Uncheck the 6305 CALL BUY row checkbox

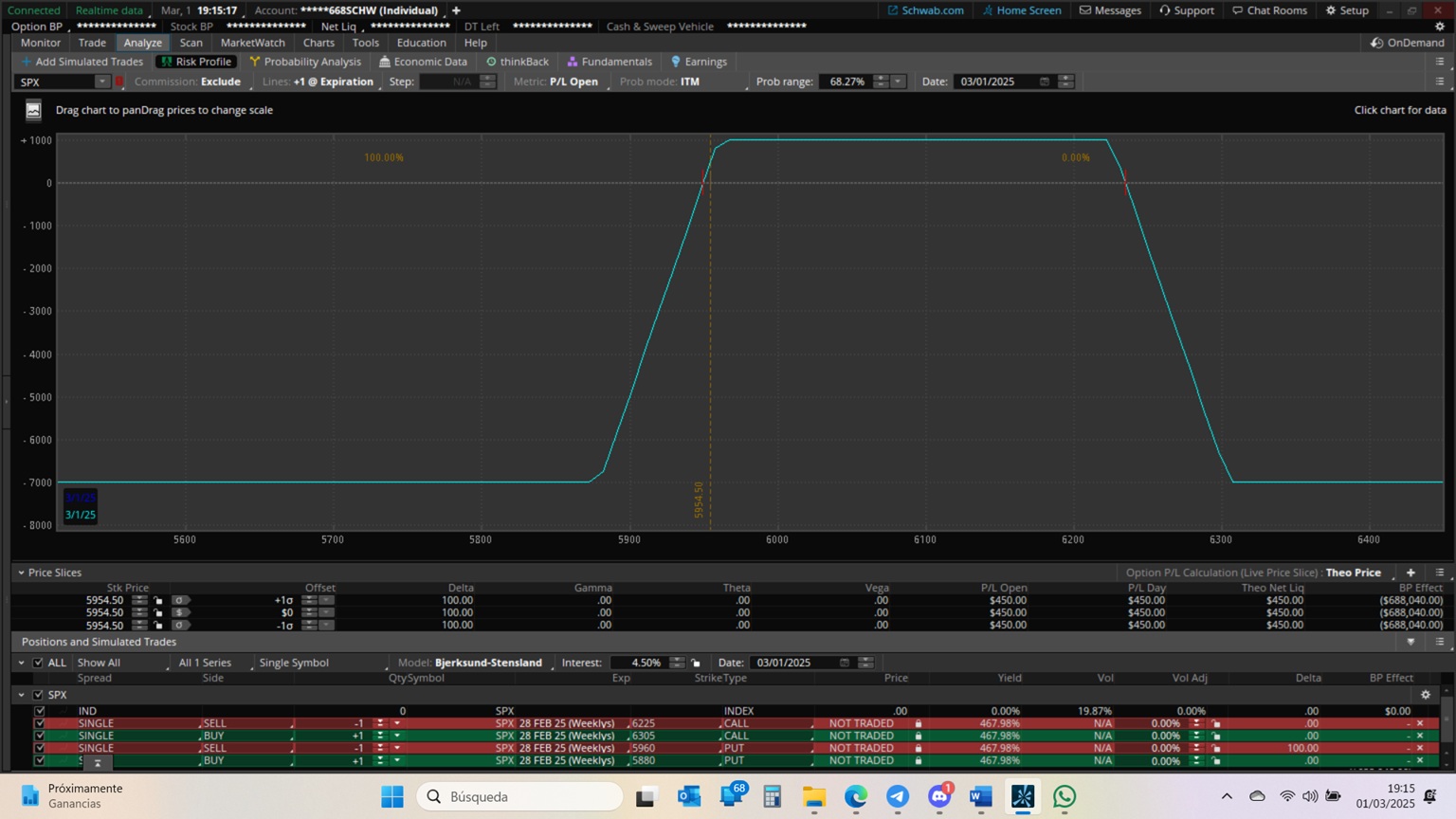point(40,736)
